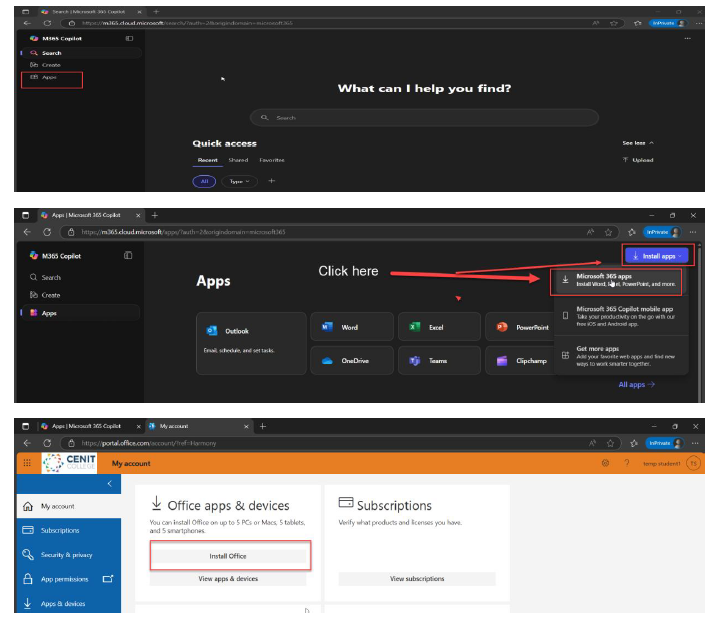Click the vertical scrollbar in the Apps window
This screenshot has height=631, width=711.
click(700, 322)
